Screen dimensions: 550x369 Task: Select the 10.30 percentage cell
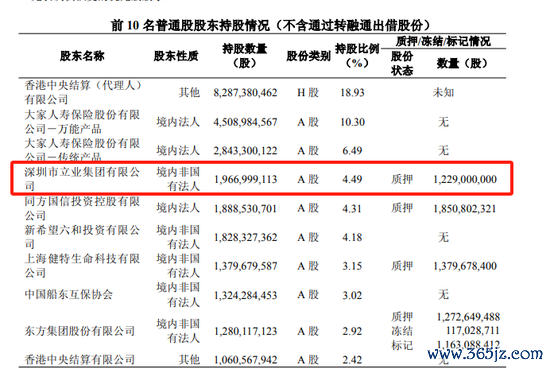pyautogui.click(x=353, y=122)
